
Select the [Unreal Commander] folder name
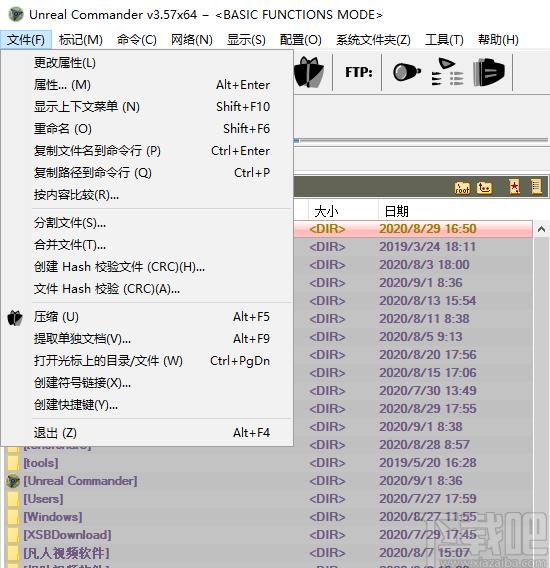coord(80,481)
